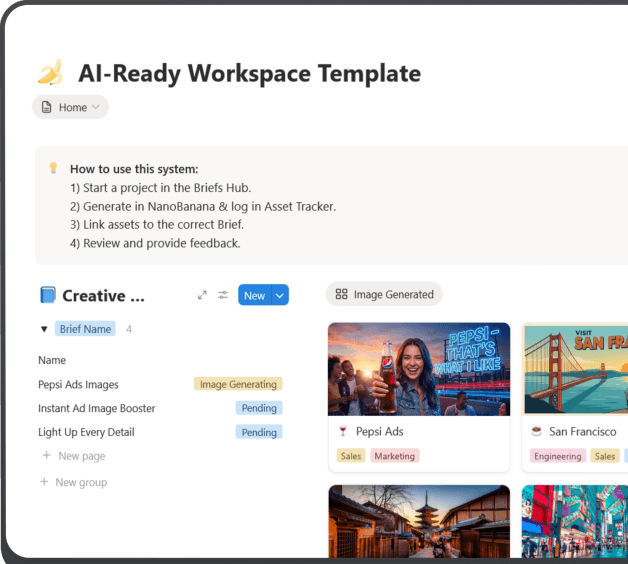
Task: Open the Pepsi Ads card thumbnail
Action: [419, 369]
